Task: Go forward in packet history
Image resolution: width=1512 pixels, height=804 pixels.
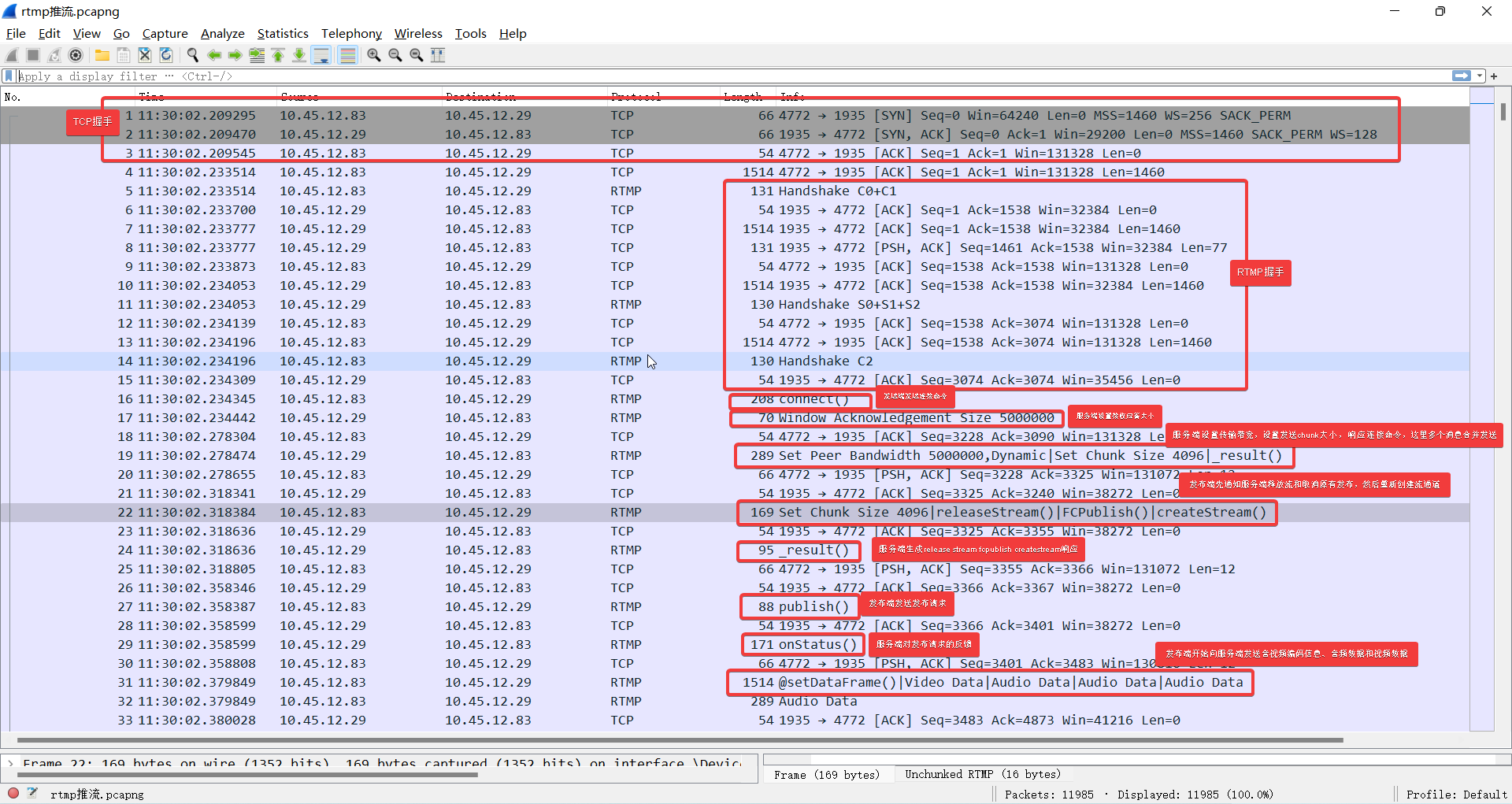Action: pos(235,55)
